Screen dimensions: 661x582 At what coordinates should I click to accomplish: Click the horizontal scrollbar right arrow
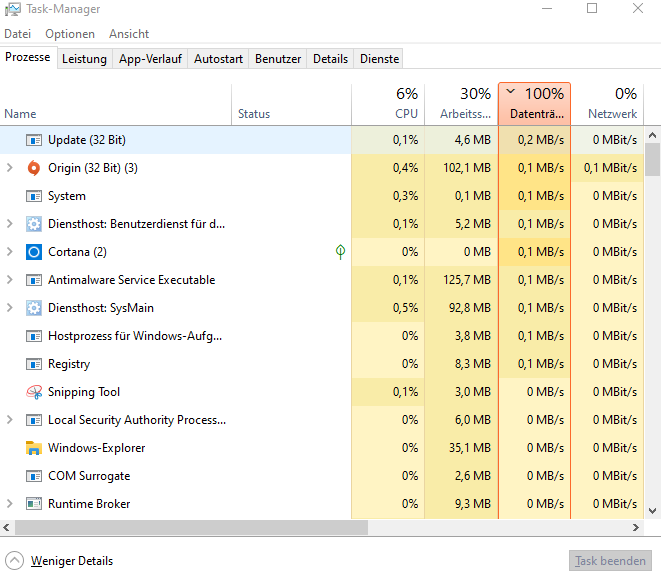(636, 528)
